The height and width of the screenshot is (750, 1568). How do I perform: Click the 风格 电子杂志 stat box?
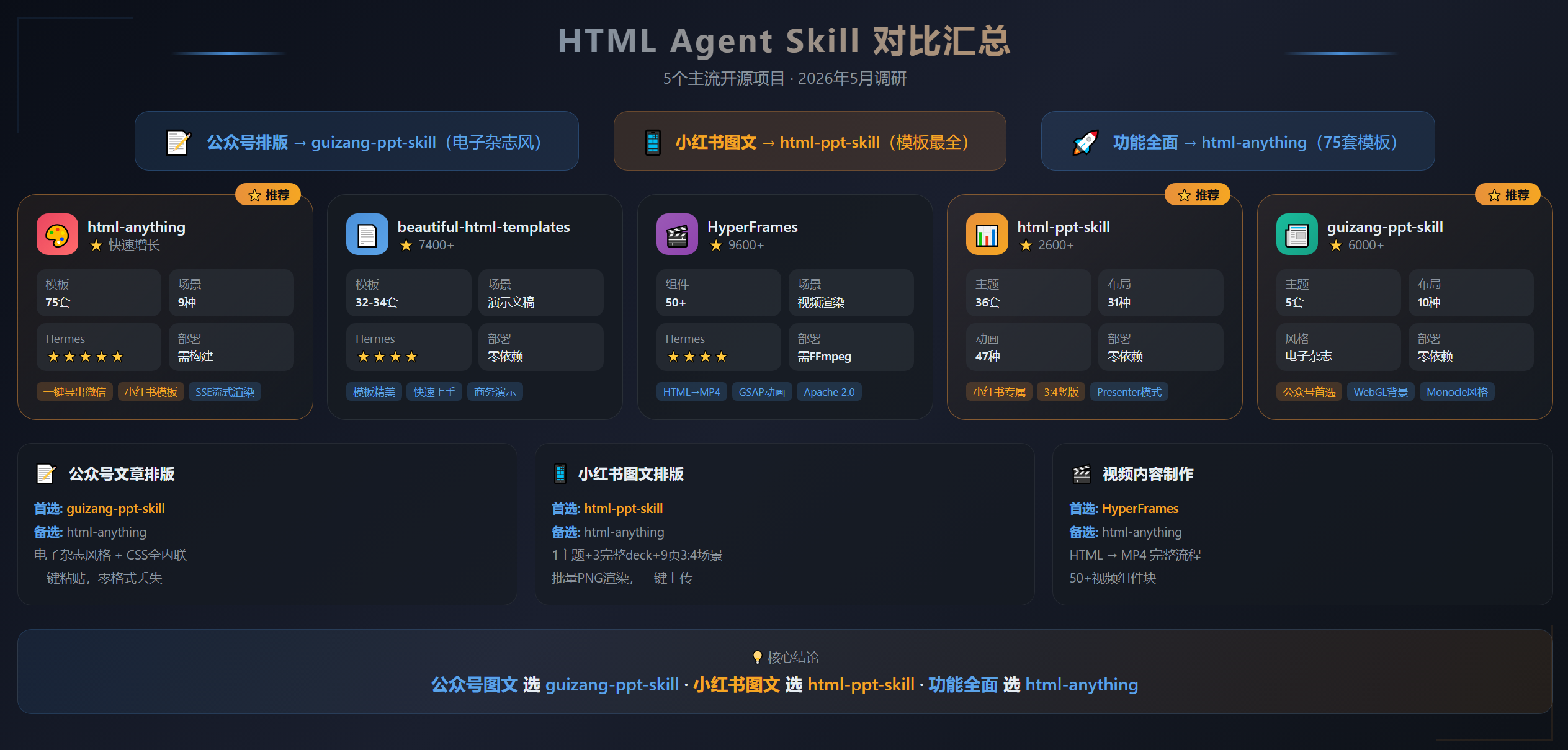(1338, 347)
